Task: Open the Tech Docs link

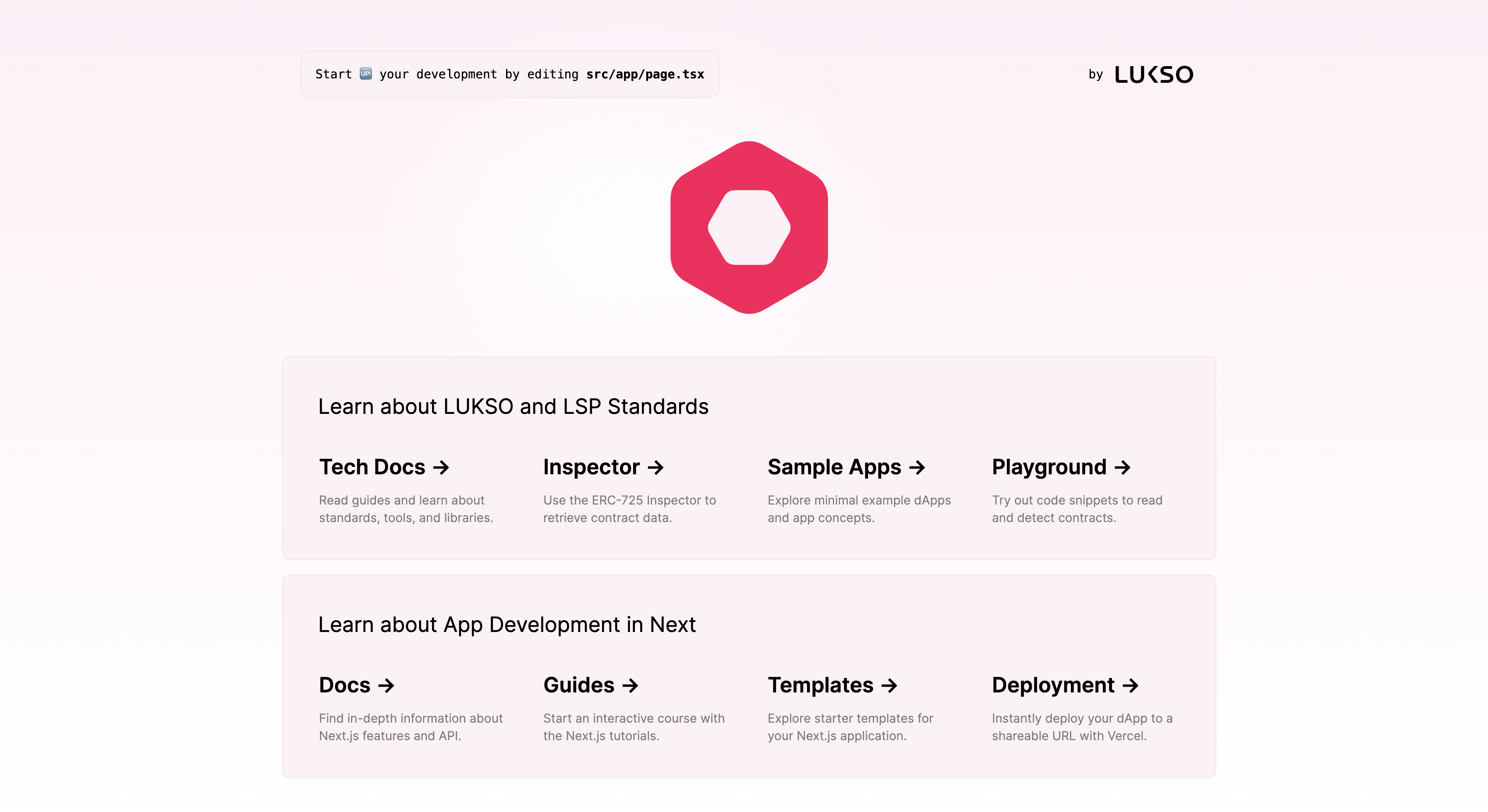Action: [372, 467]
